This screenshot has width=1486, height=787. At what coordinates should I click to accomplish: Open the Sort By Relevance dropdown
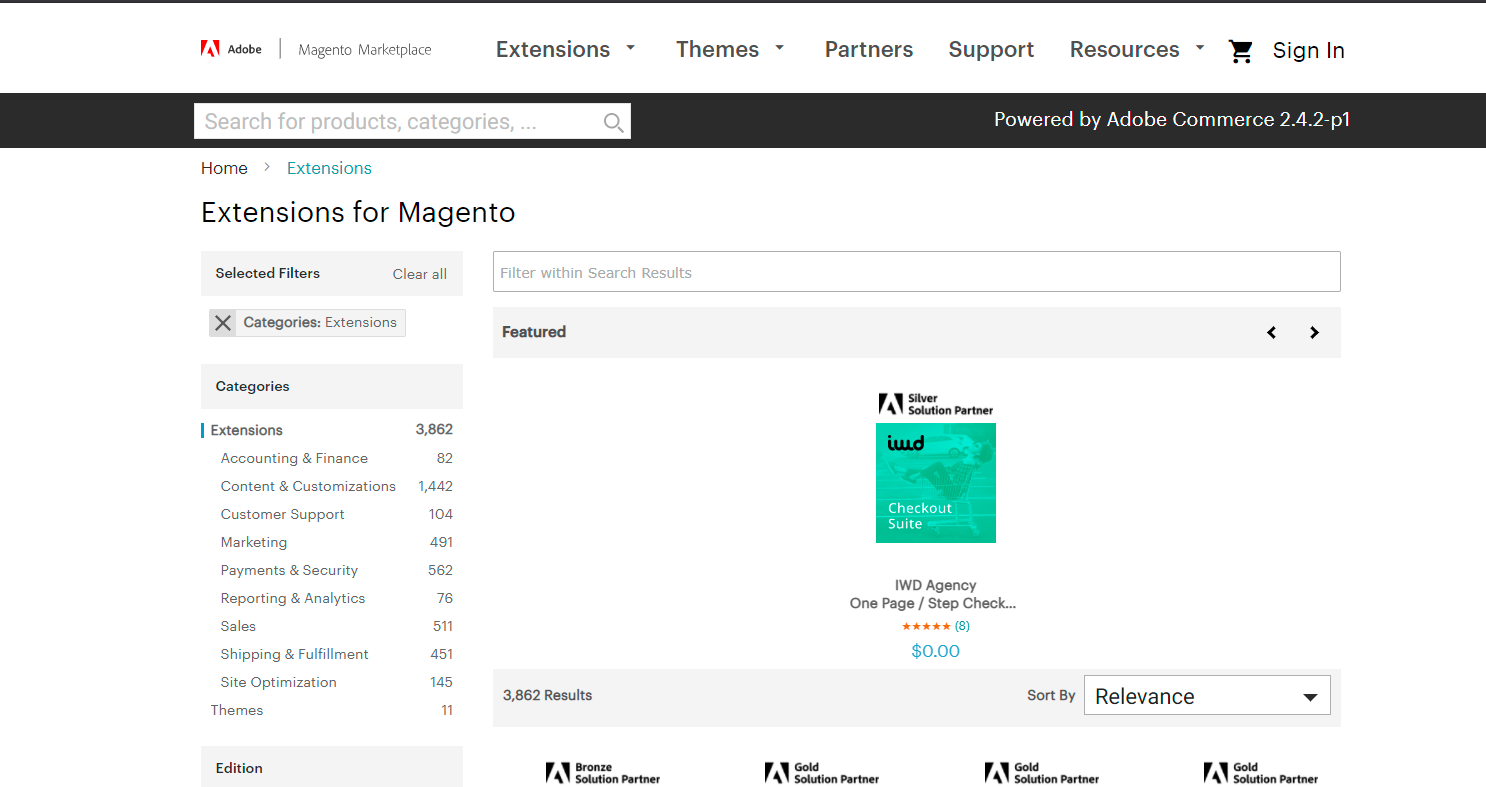tap(1206, 696)
